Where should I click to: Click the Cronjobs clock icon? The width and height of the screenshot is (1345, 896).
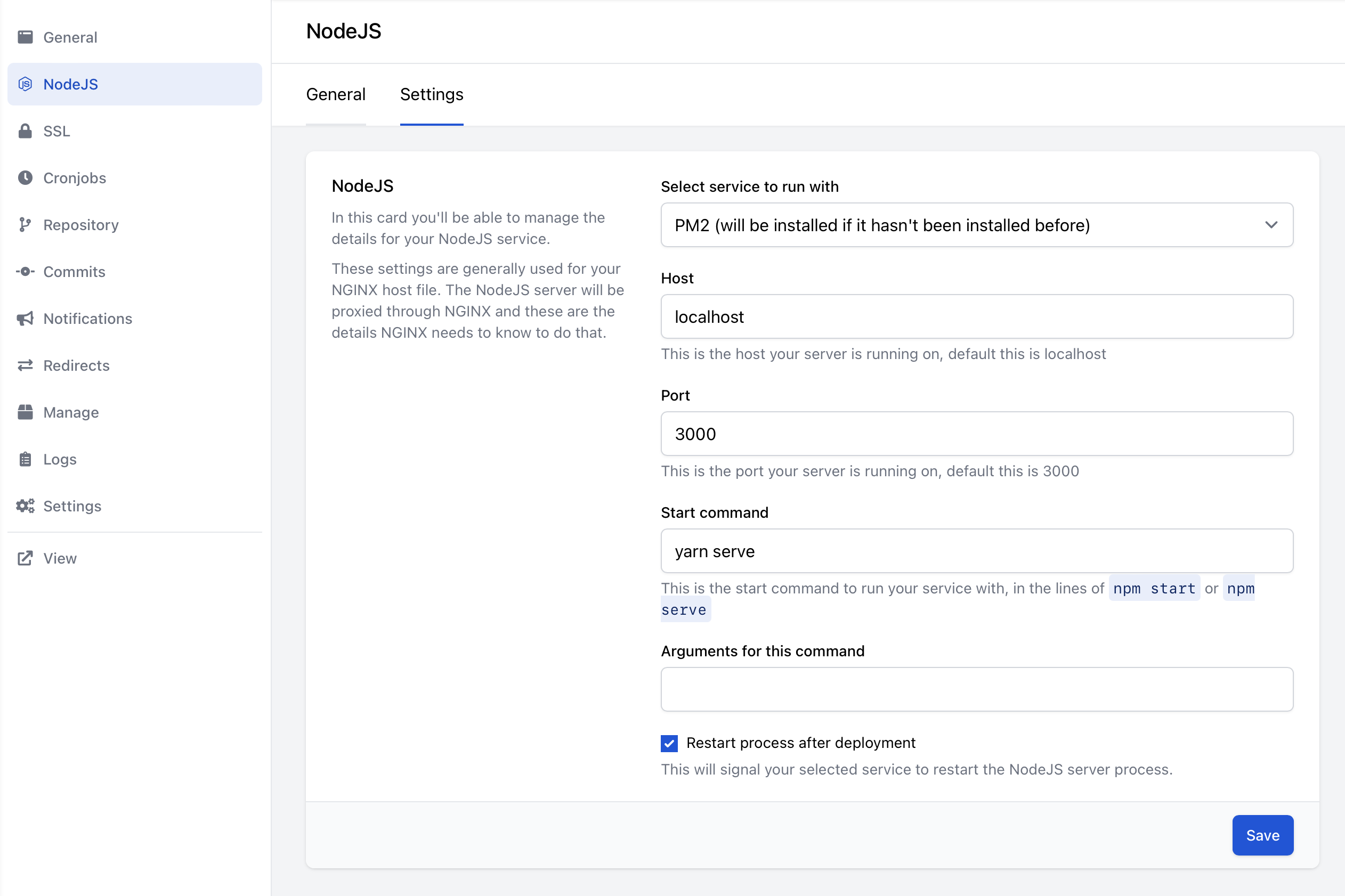[25, 178]
